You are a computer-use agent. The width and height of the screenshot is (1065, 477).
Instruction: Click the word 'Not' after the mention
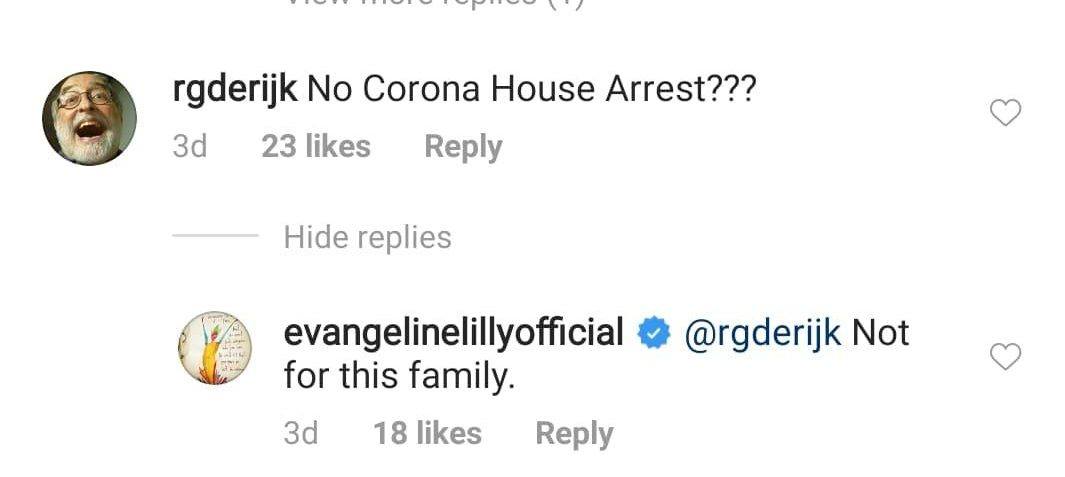881,333
